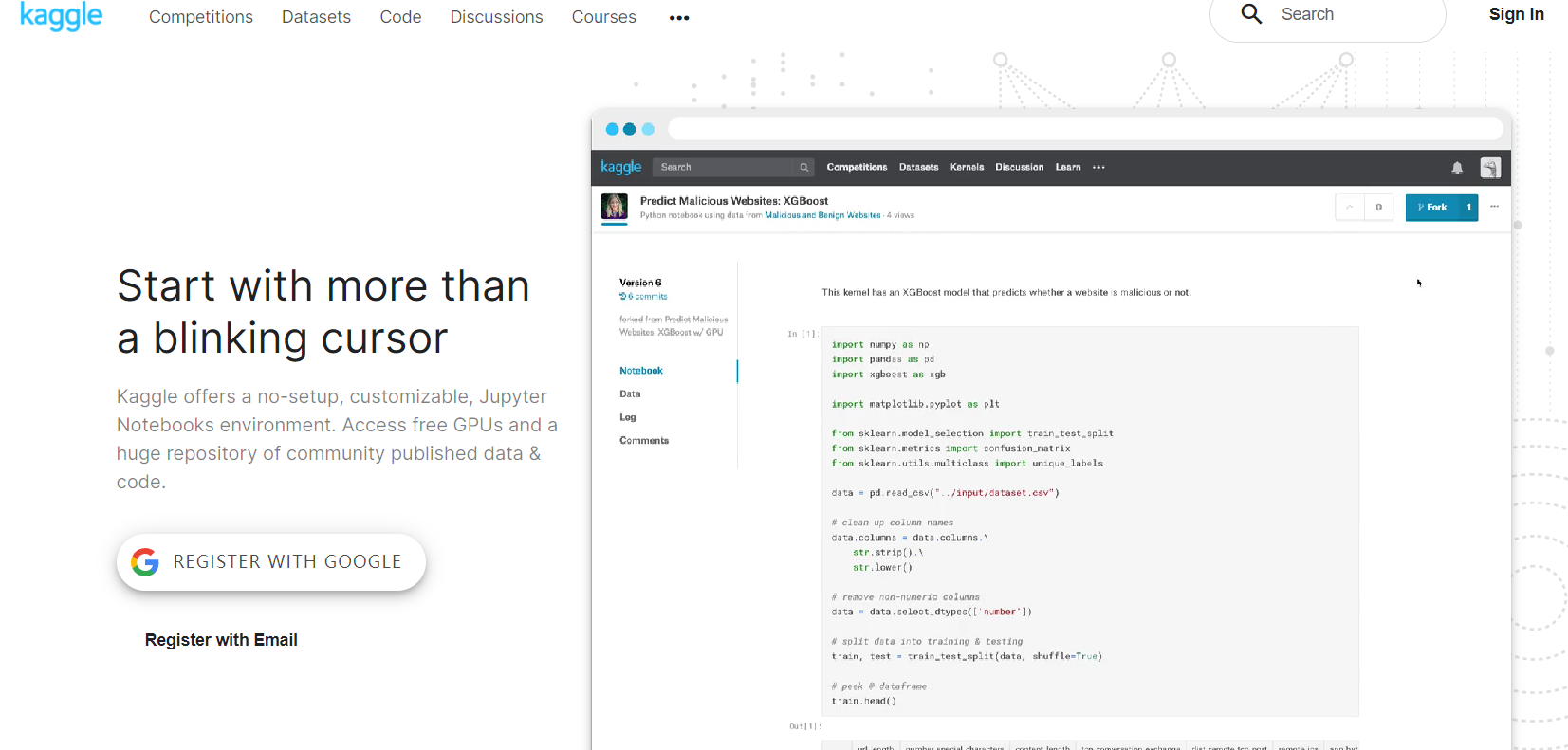Click the Kaggle logo in the header
Image resolution: width=1568 pixels, height=750 pixels.
pyautogui.click(x=61, y=16)
